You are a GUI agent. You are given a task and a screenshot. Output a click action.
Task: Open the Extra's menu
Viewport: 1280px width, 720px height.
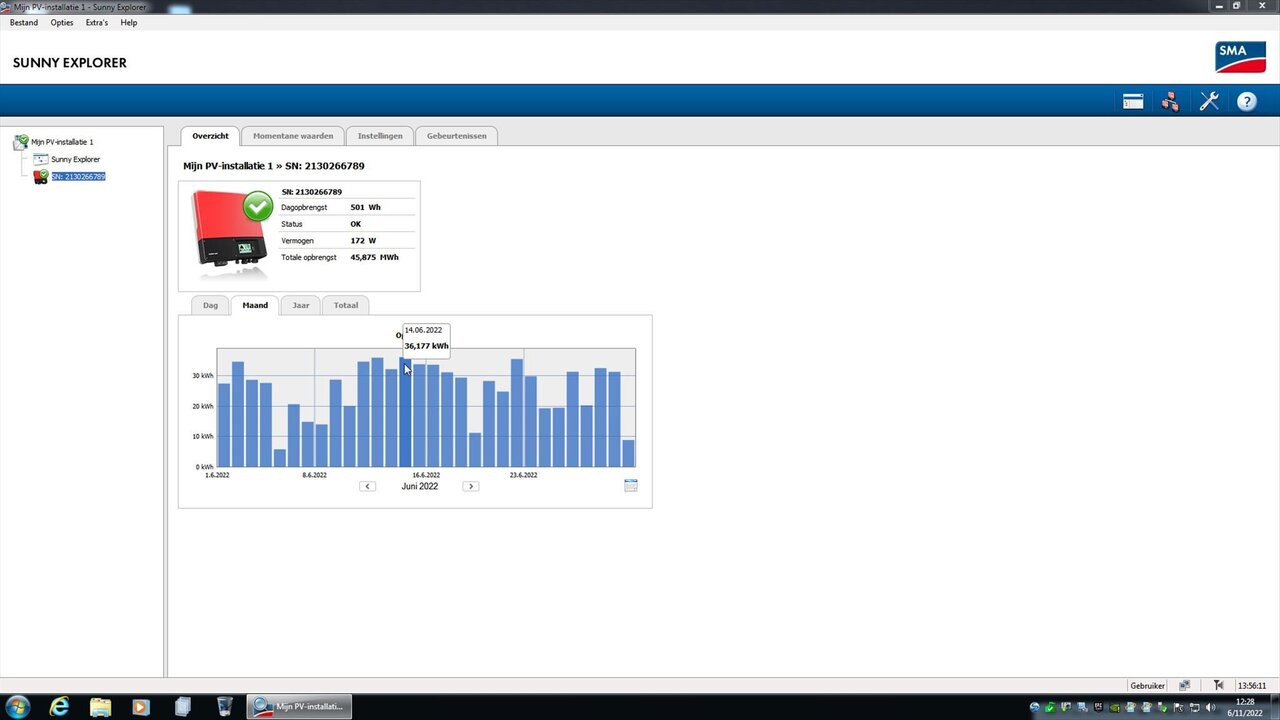tap(96, 22)
